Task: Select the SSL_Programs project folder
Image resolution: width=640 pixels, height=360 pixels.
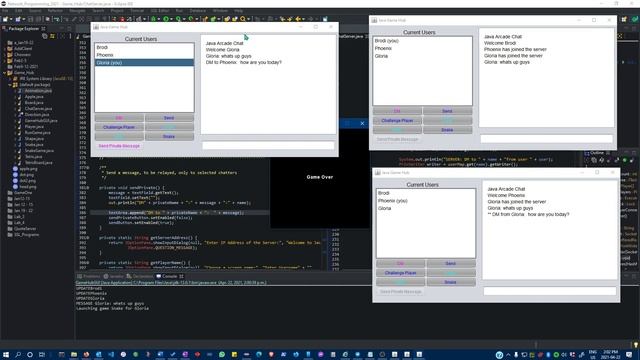Action: (26, 235)
